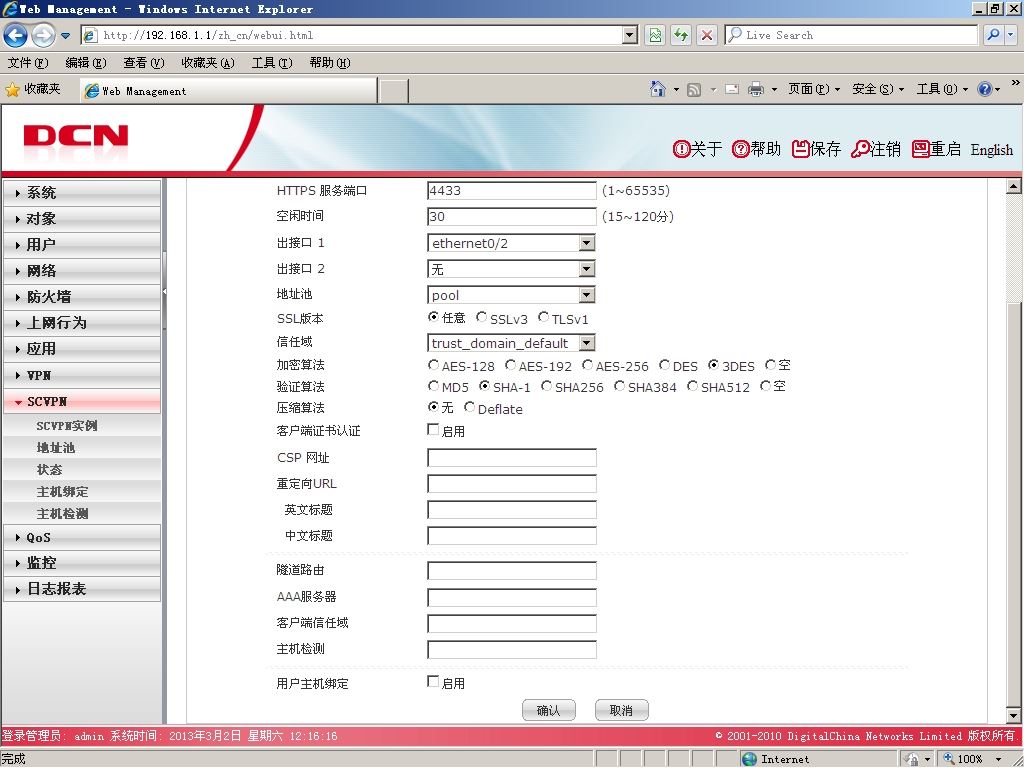Expand the 防火墙 sidebar section

point(82,297)
